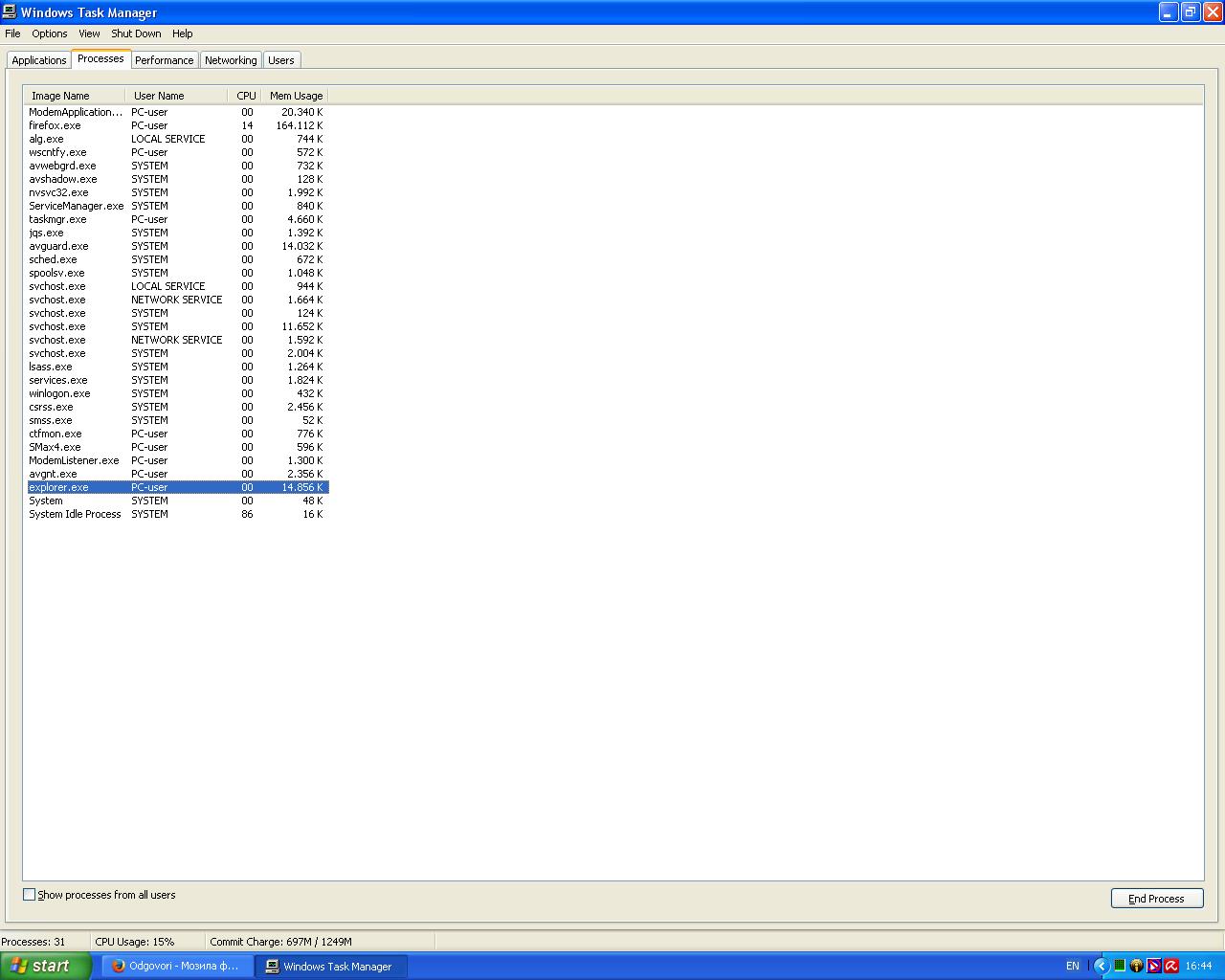Click the green CPU meter tray icon
The height and width of the screenshot is (980, 1225).
(x=1119, y=966)
